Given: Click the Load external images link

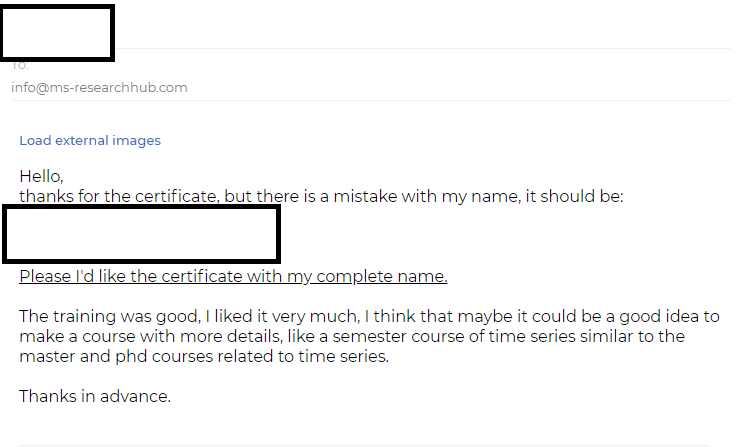Looking at the screenshot, I should point(90,140).
